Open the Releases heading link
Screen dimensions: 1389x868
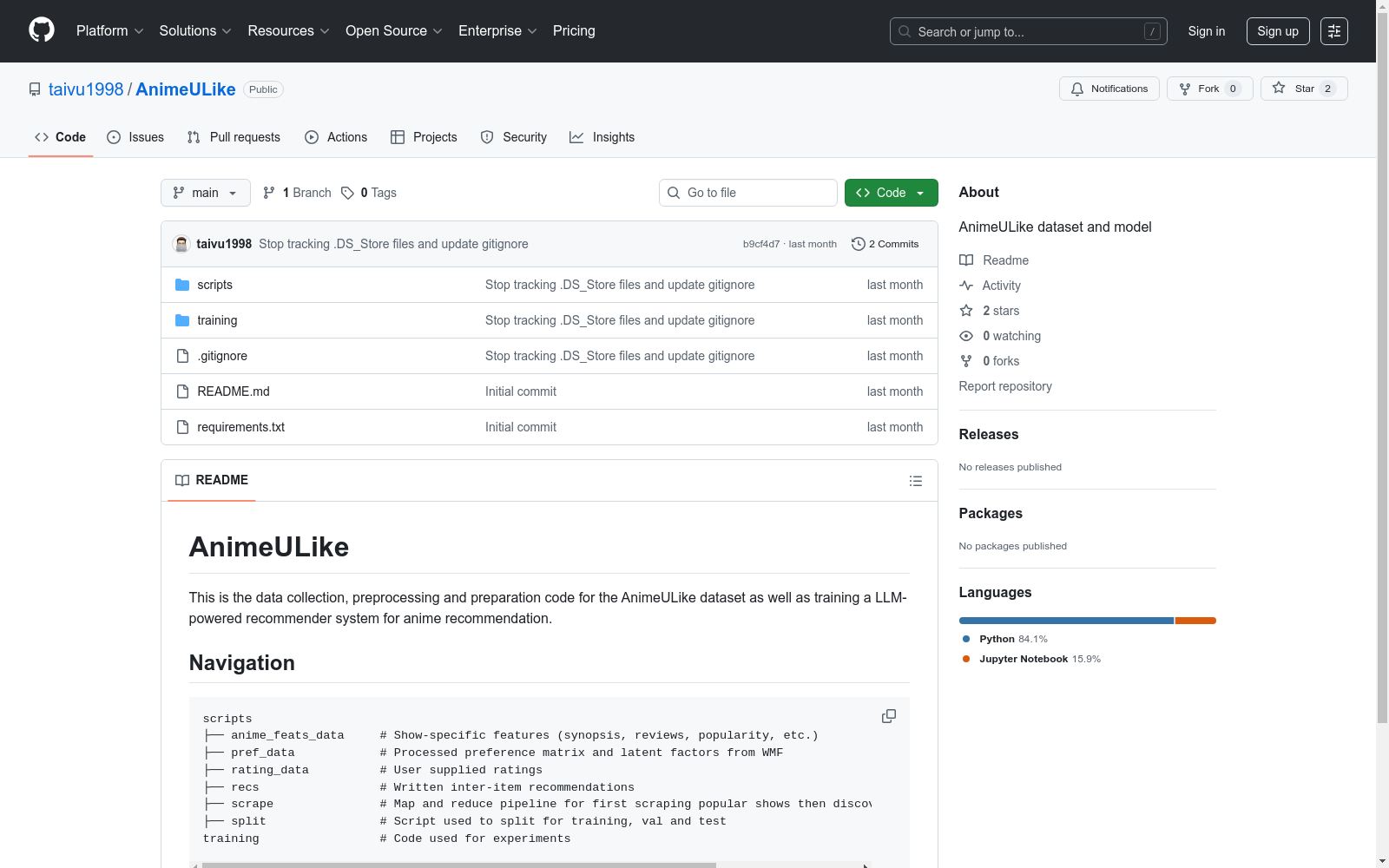(x=989, y=434)
